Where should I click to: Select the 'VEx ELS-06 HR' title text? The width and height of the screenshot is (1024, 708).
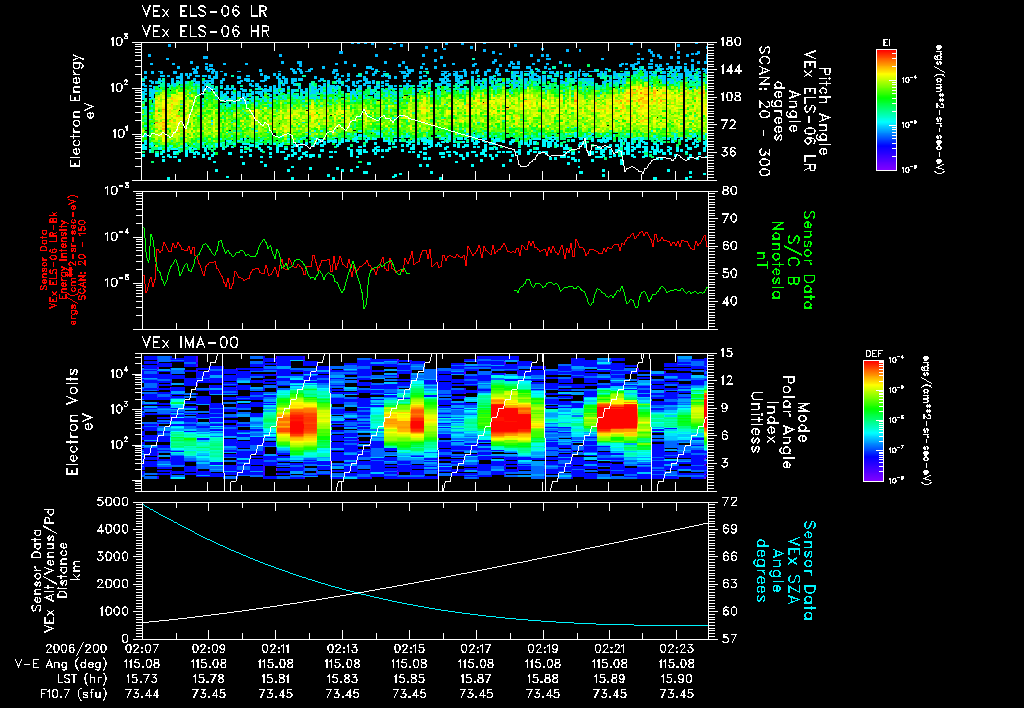point(206,31)
